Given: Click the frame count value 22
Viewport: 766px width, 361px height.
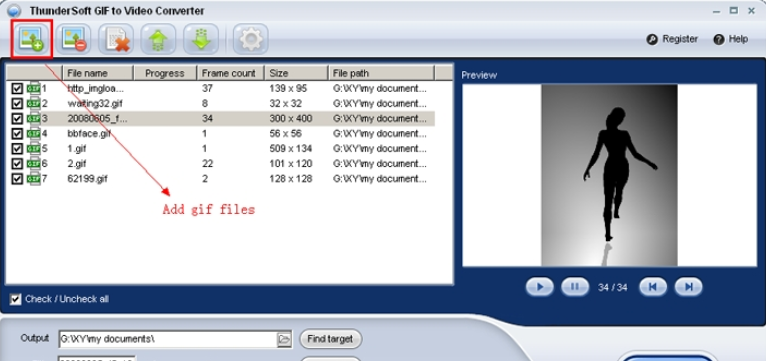Looking at the screenshot, I should 207,164.
